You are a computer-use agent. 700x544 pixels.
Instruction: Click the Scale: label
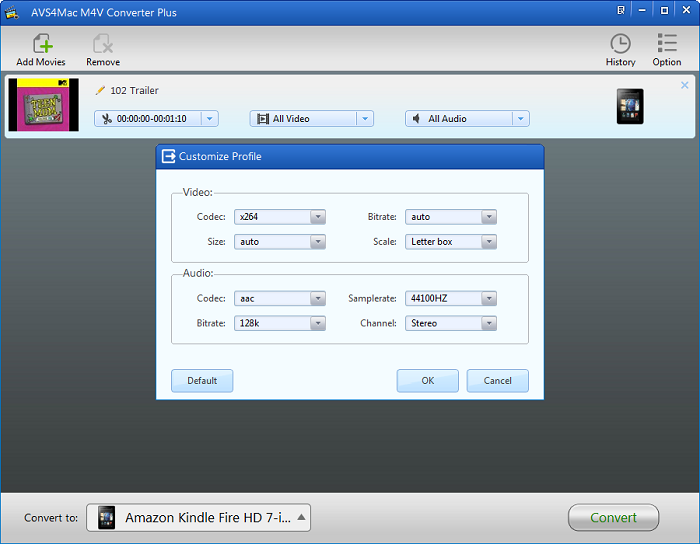click(385, 242)
